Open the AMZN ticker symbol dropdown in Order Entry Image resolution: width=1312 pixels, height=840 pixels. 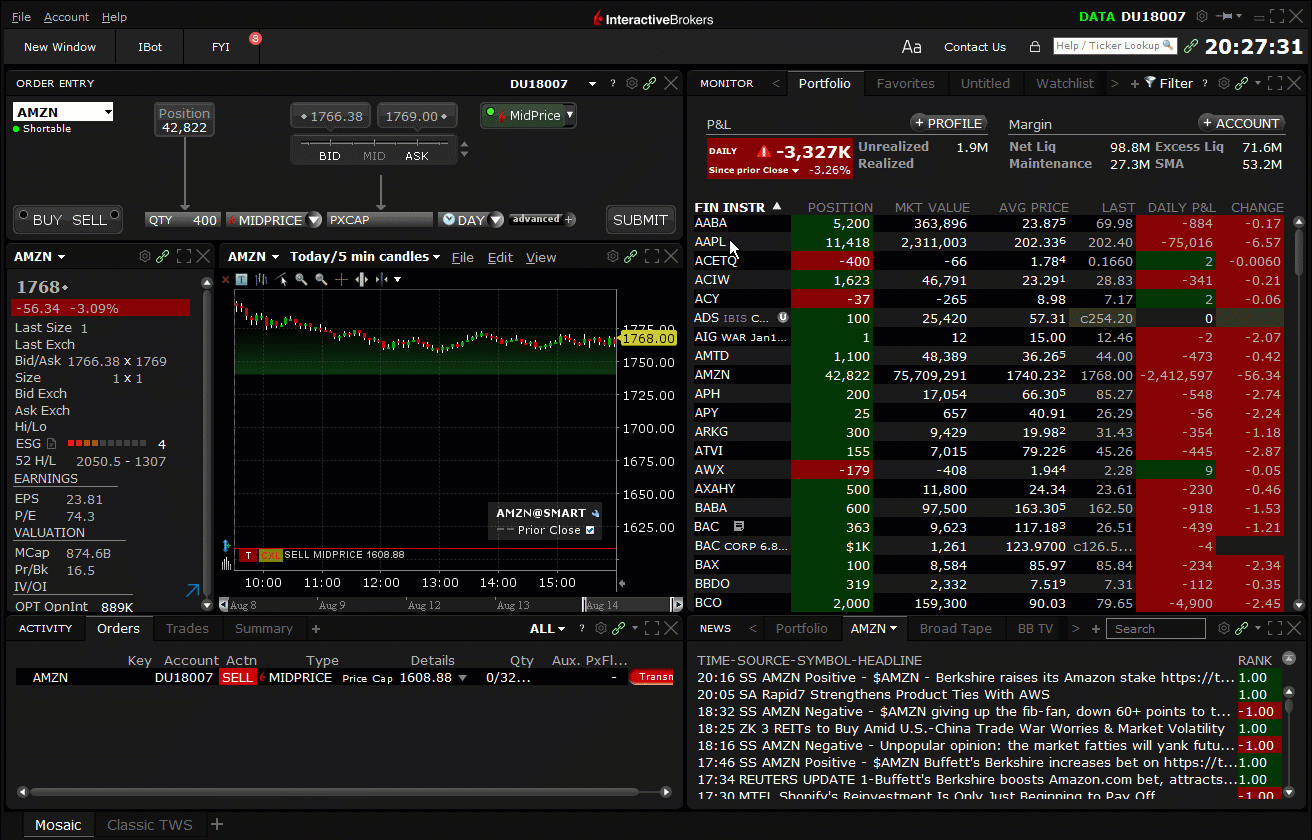tap(108, 112)
